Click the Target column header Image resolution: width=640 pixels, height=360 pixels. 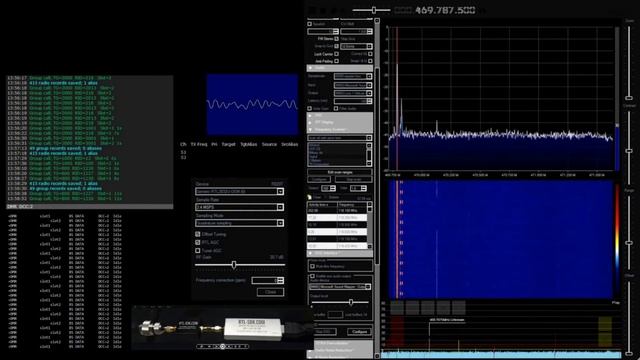(x=228, y=144)
